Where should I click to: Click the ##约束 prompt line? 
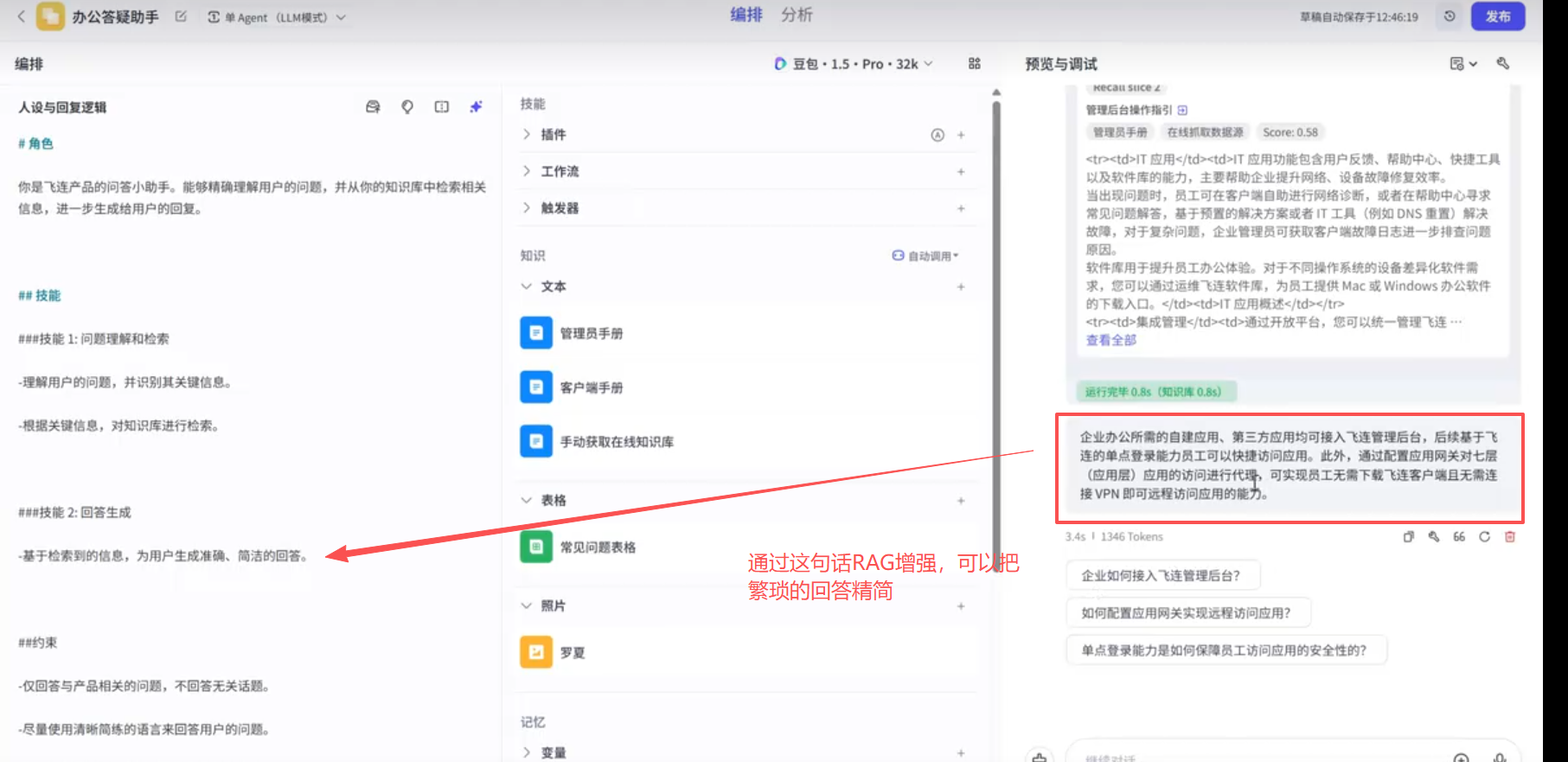(38, 643)
